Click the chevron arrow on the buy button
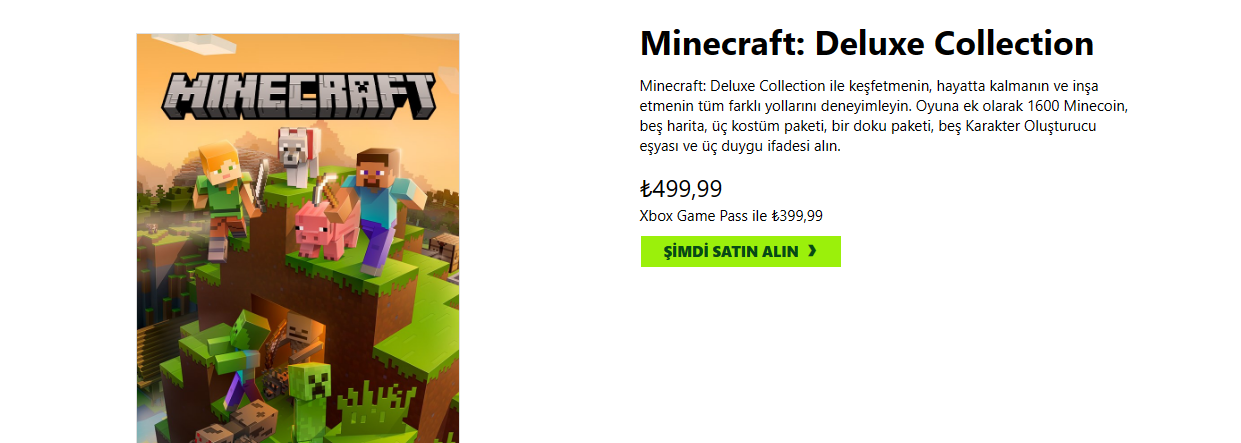Viewport: 1241px width, 443px height. click(x=812, y=251)
